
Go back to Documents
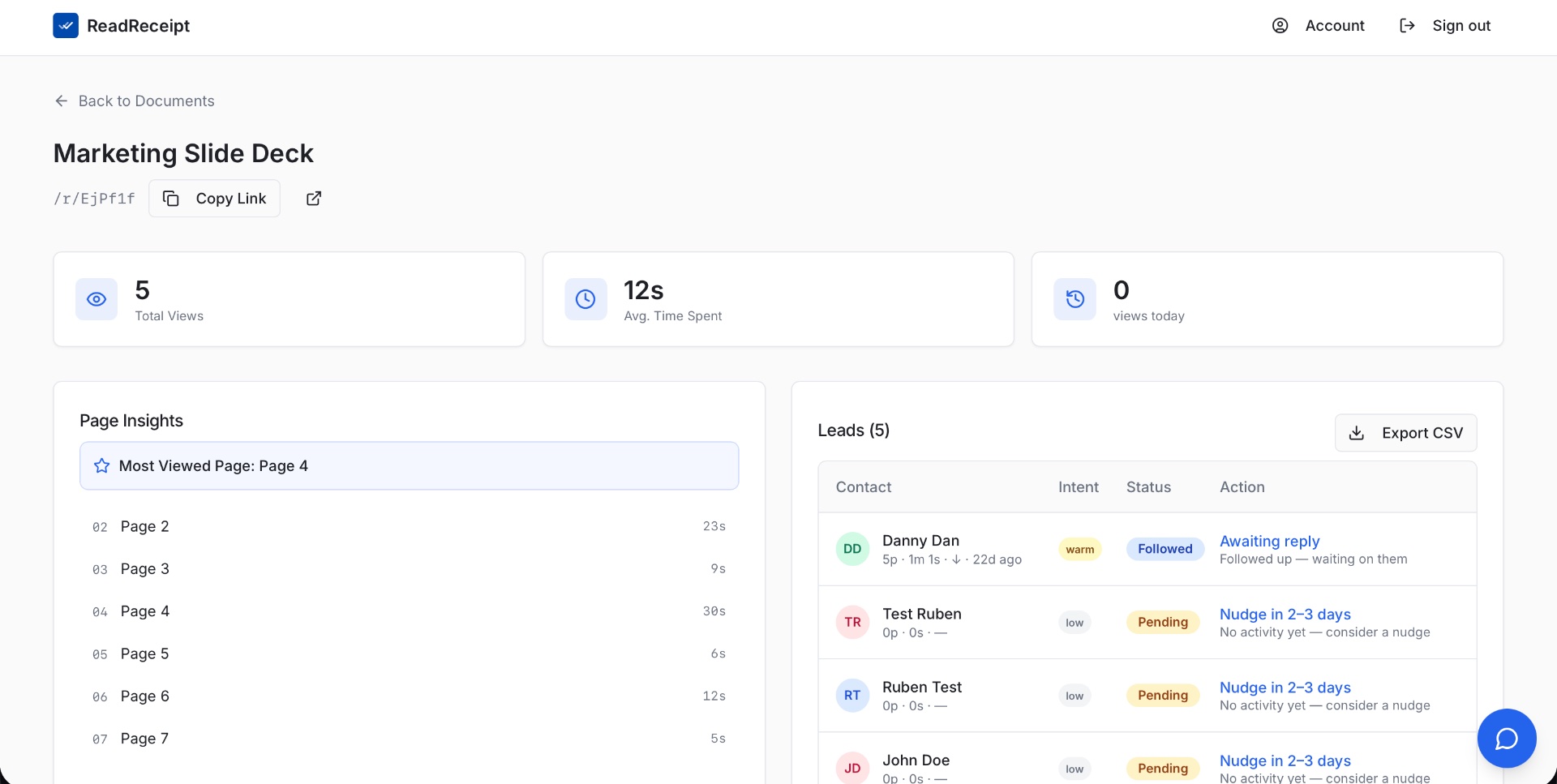[135, 101]
